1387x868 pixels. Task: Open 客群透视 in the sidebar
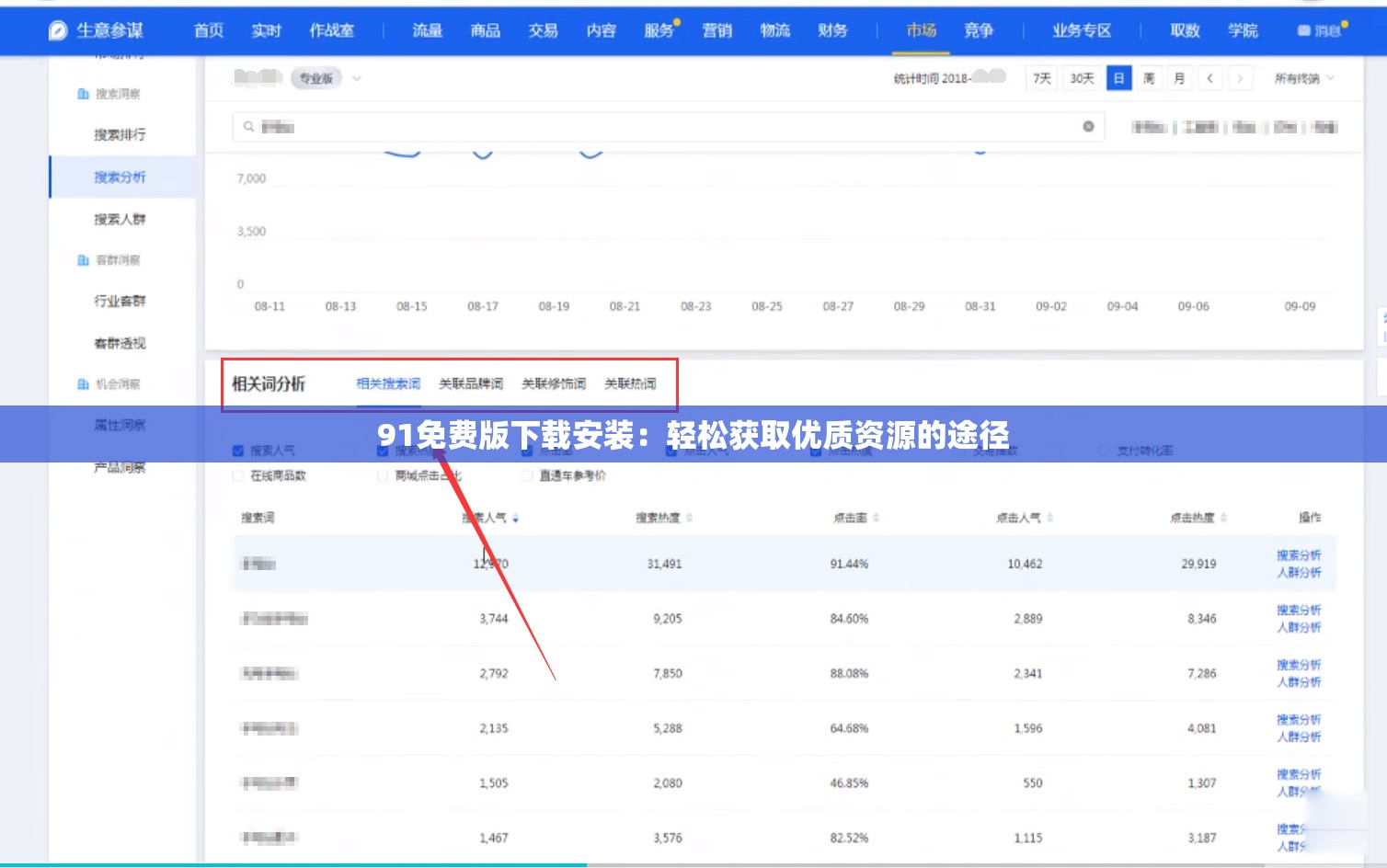(120, 344)
